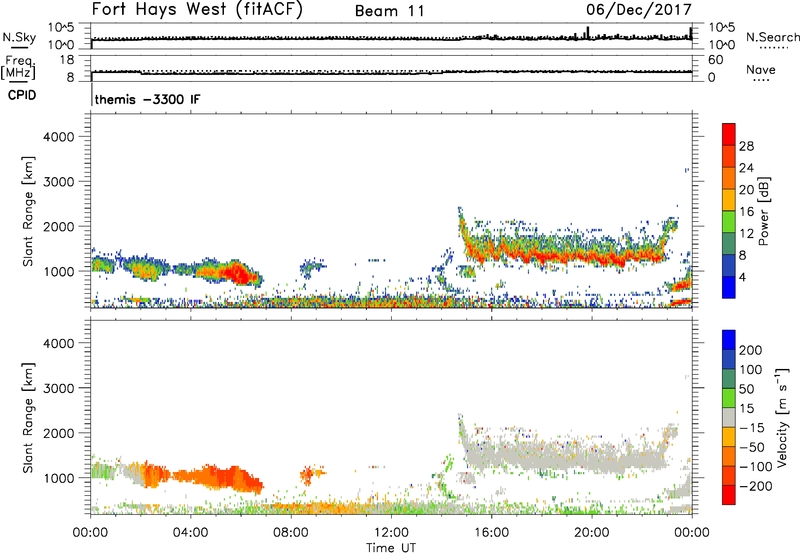Click the '20:00' time tick label

click(x=591, y=533)
